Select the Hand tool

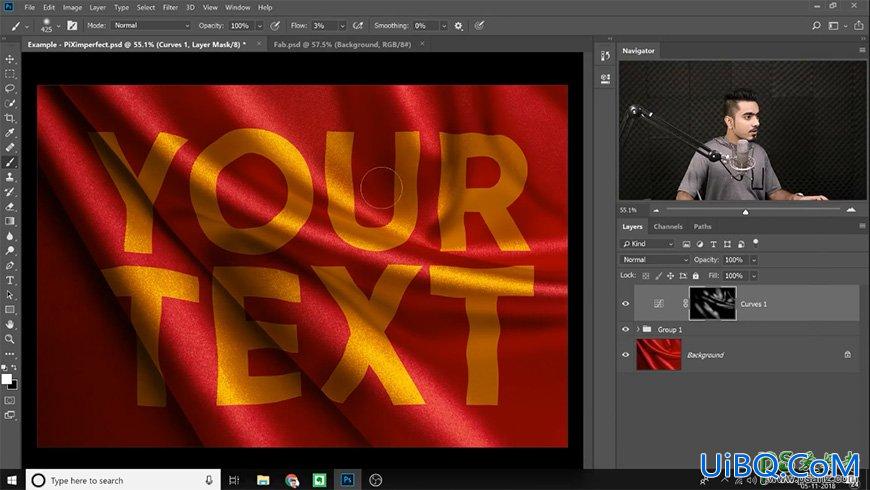coord(10,324)
